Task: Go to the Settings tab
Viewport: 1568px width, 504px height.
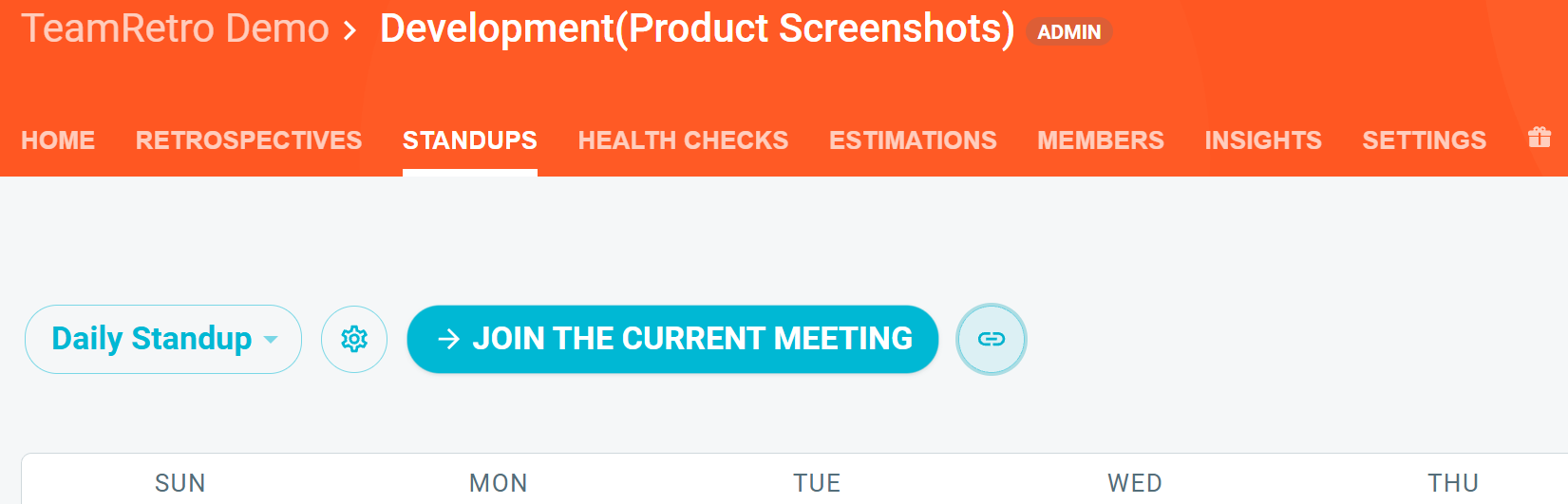Action: point(1425,140)
